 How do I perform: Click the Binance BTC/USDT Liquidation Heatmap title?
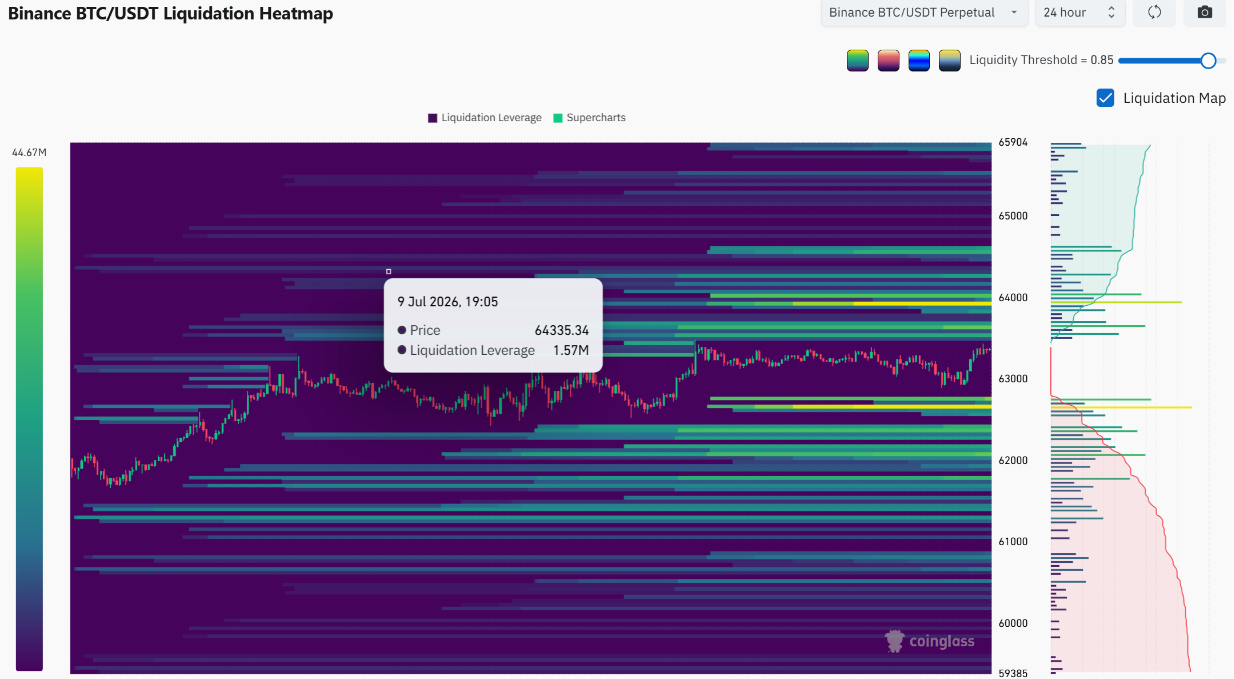171,13
